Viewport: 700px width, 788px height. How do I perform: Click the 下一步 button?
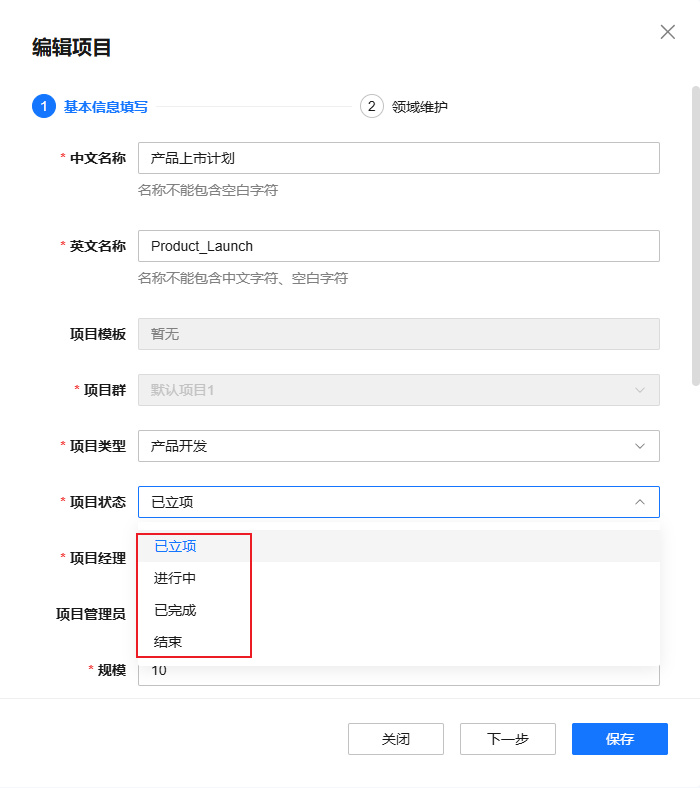508,739
